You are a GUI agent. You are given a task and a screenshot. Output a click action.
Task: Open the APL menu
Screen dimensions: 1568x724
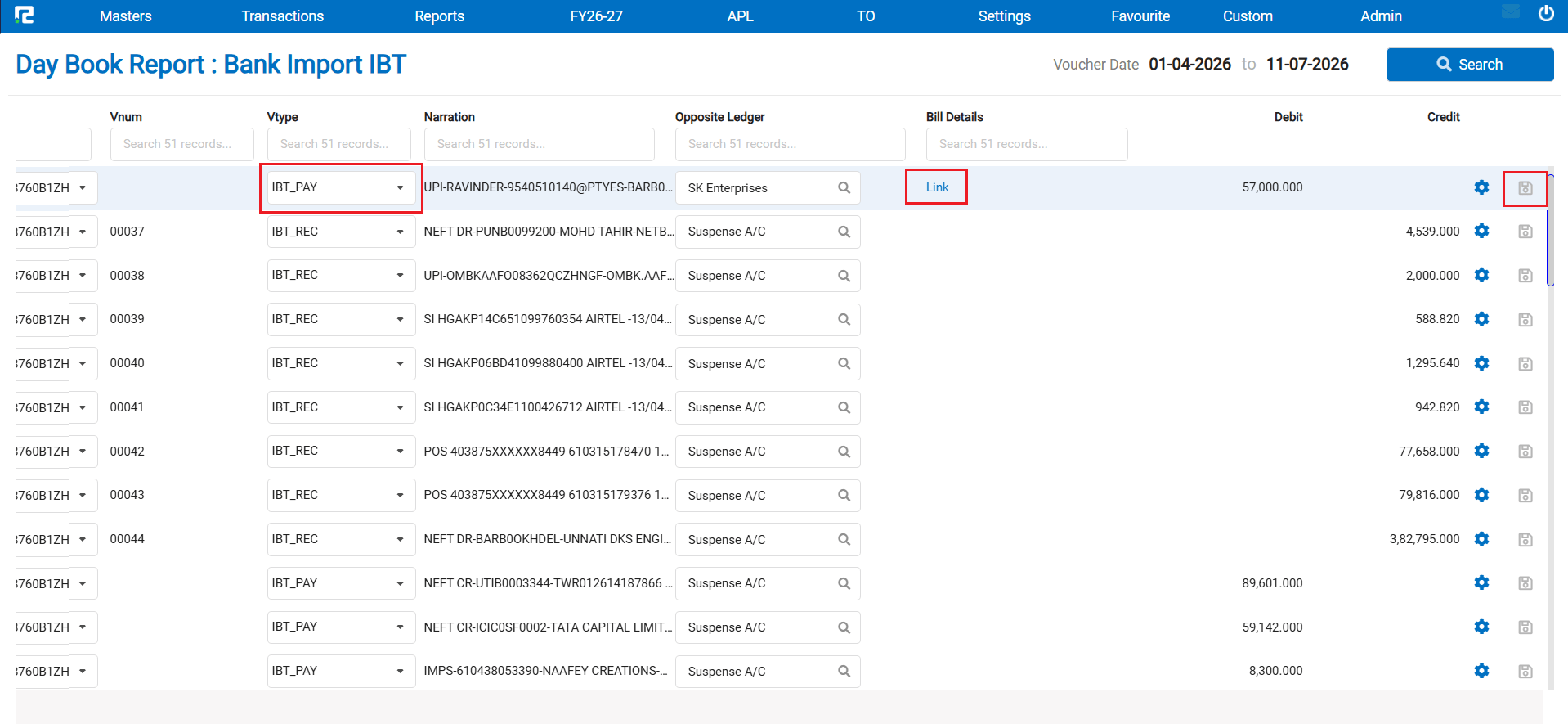740,16
